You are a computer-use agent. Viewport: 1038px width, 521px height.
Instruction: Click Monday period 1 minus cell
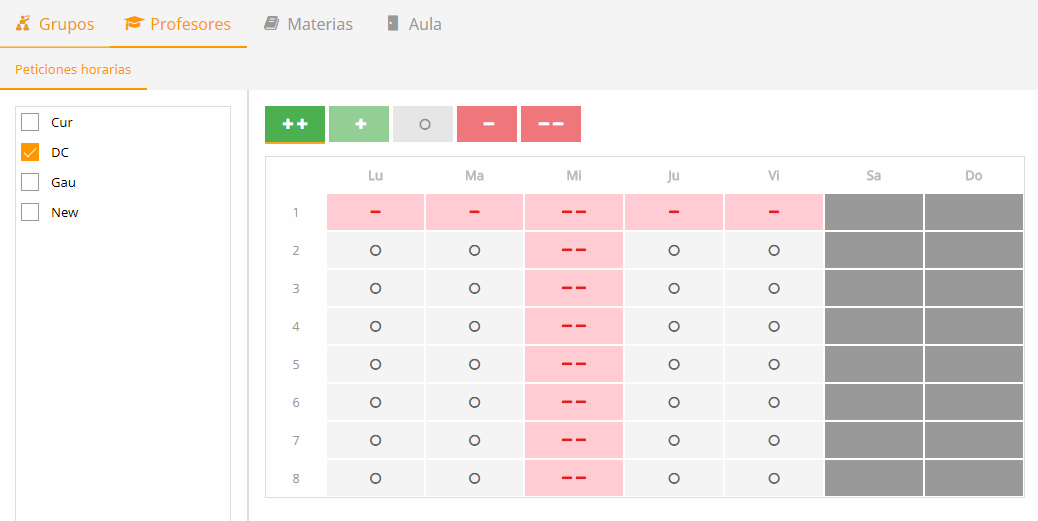coord(375,212)
